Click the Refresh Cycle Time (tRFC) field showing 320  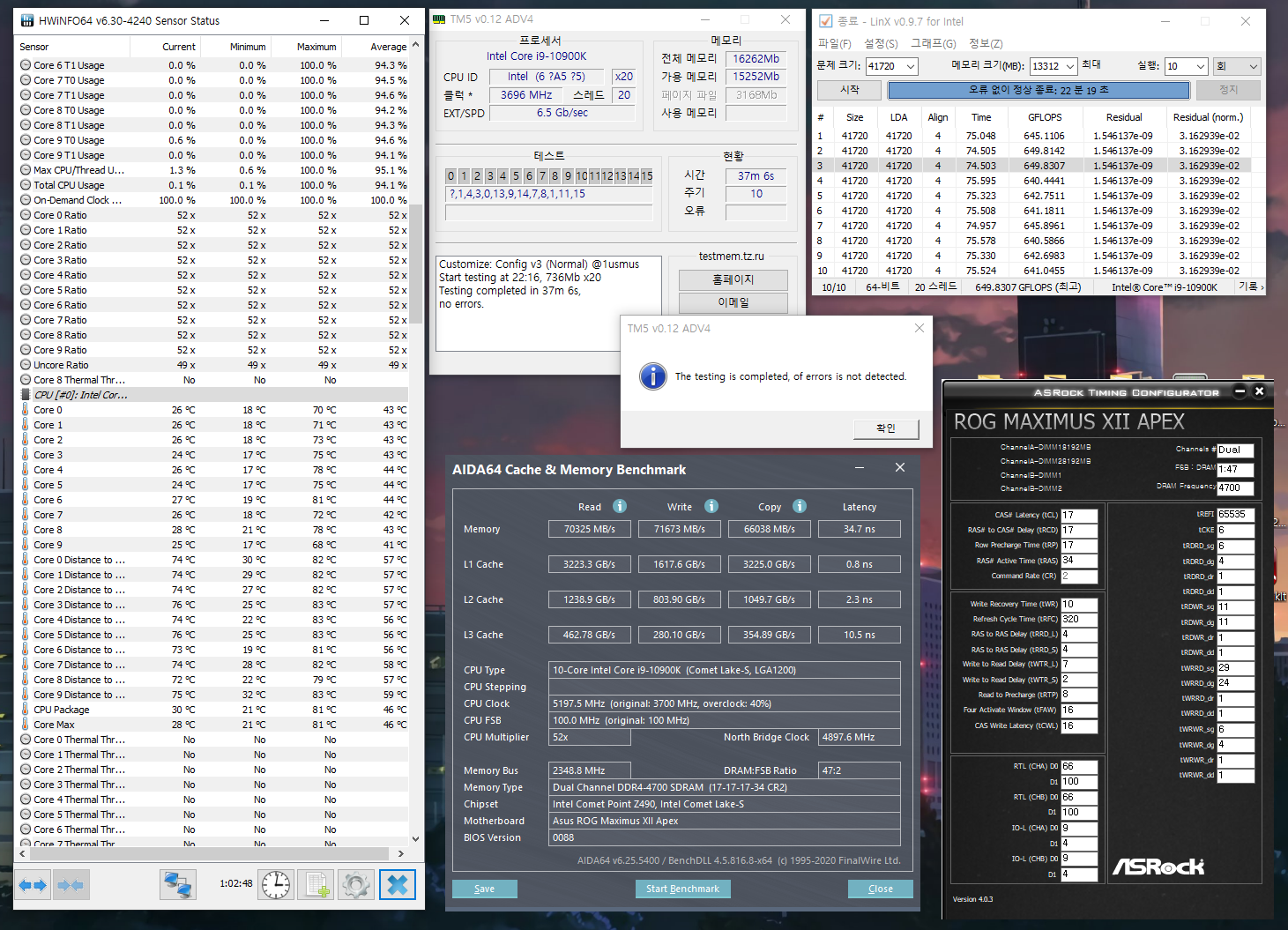(1079, 619)
